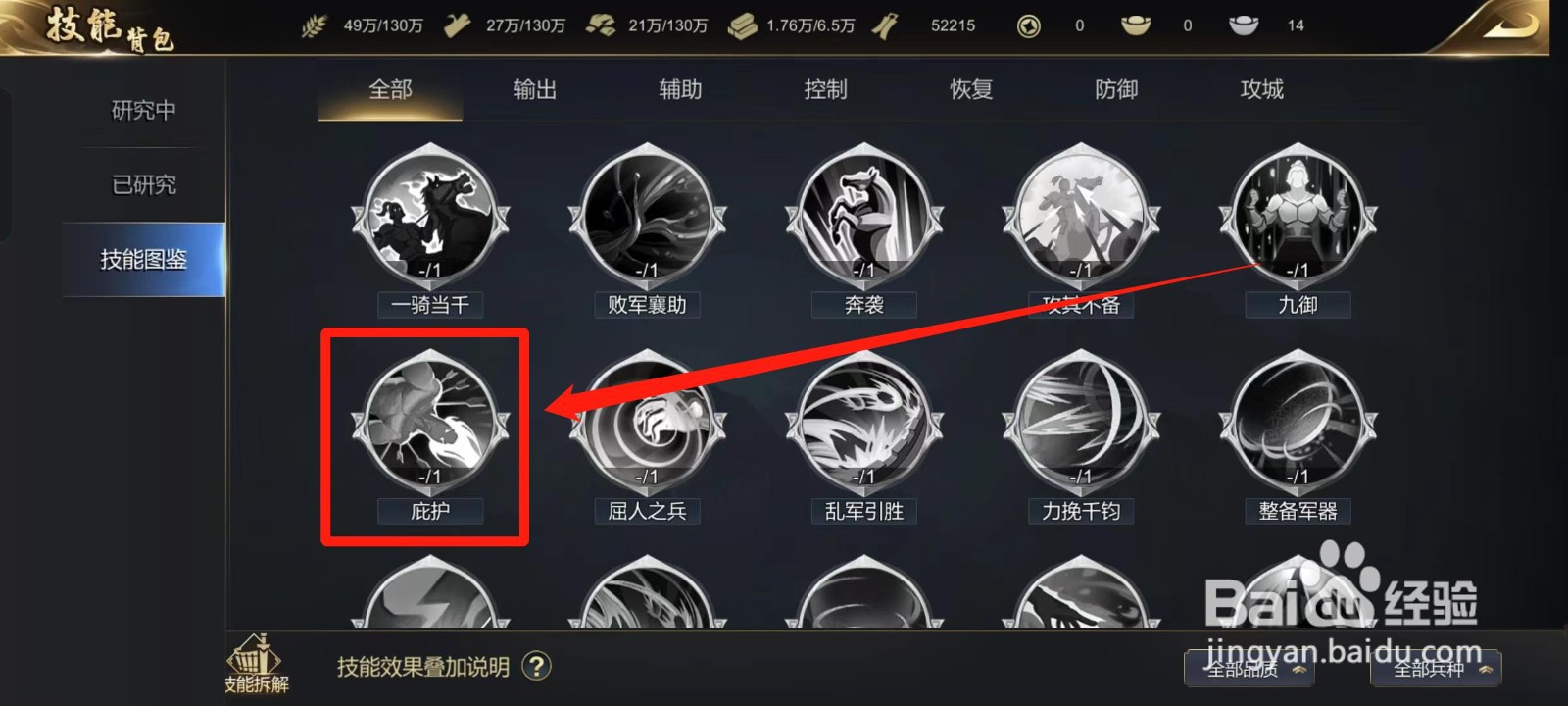Screen dimensions: 1568x706
Task: Open the 已研究 sidebar section
Action: coord(144,185)
